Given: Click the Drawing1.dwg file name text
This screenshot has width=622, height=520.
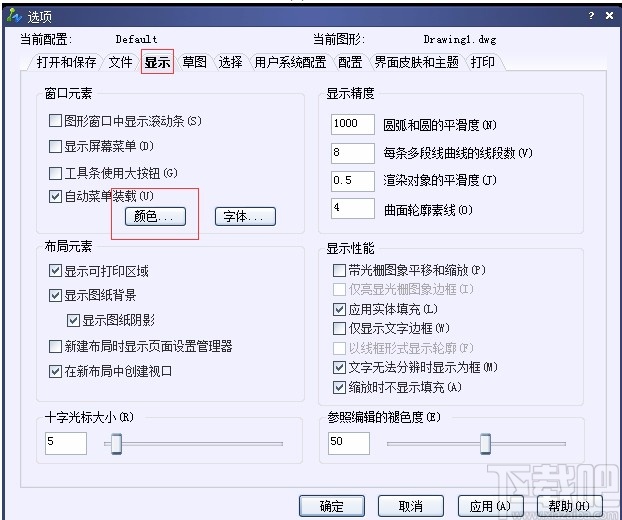Looking at the screenshot, I should (x=460, y=39).
